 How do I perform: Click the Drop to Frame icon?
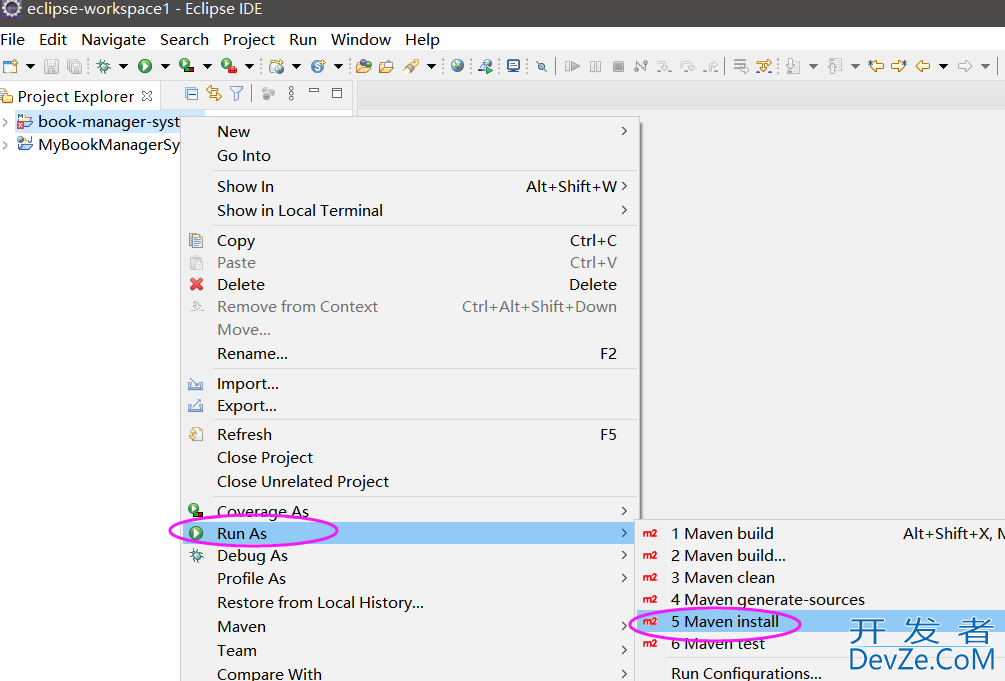click(741, 66)
